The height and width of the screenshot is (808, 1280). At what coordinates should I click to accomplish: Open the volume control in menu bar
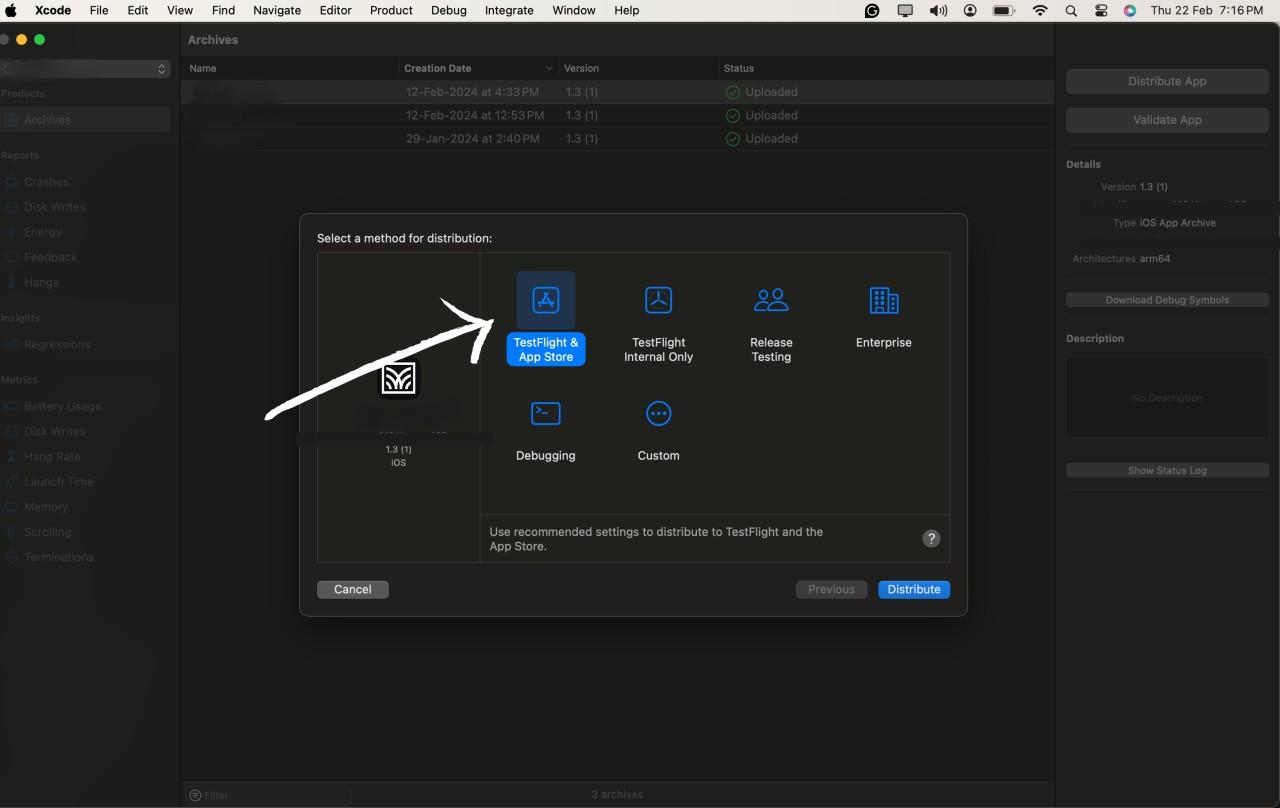pos(938,10)
